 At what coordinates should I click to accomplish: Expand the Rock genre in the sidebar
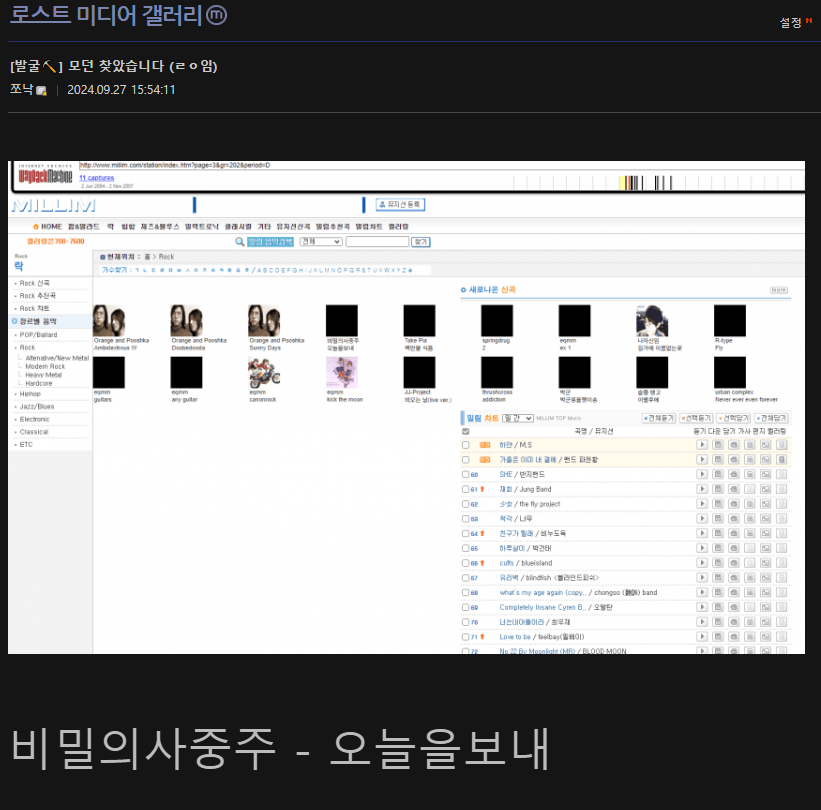[28, 347]
